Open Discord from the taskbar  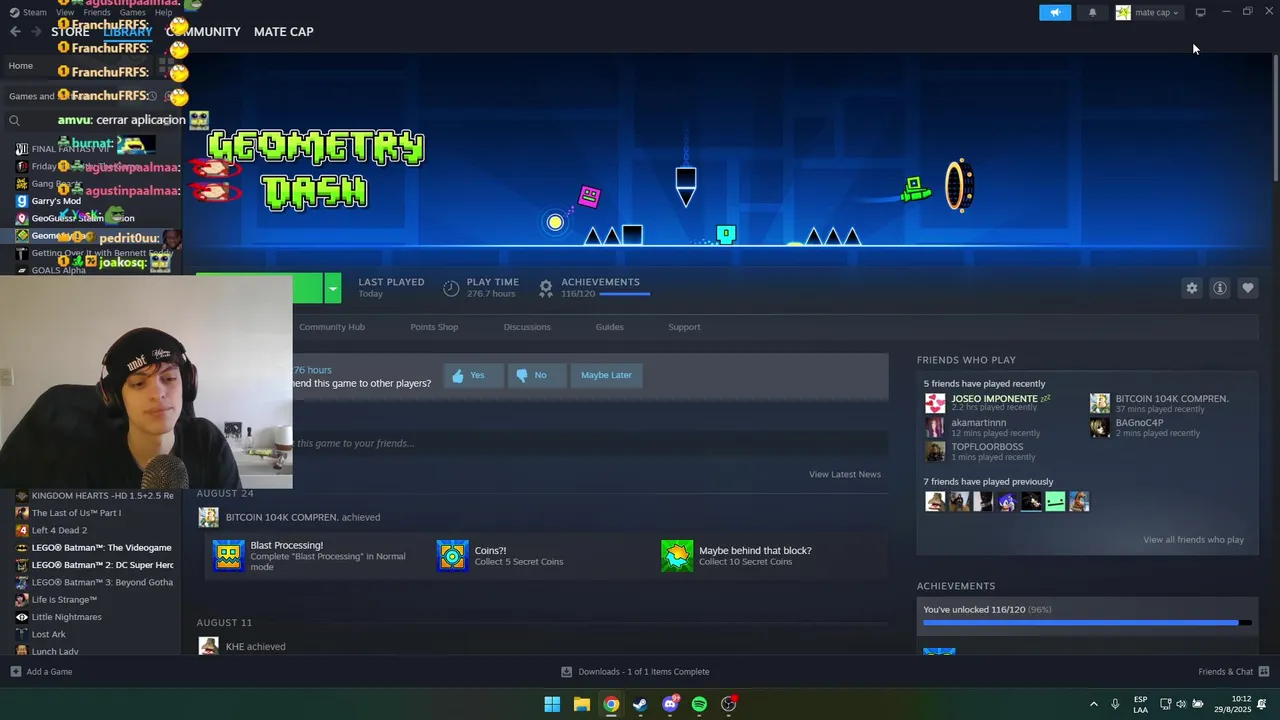click(x=670, y=704)
